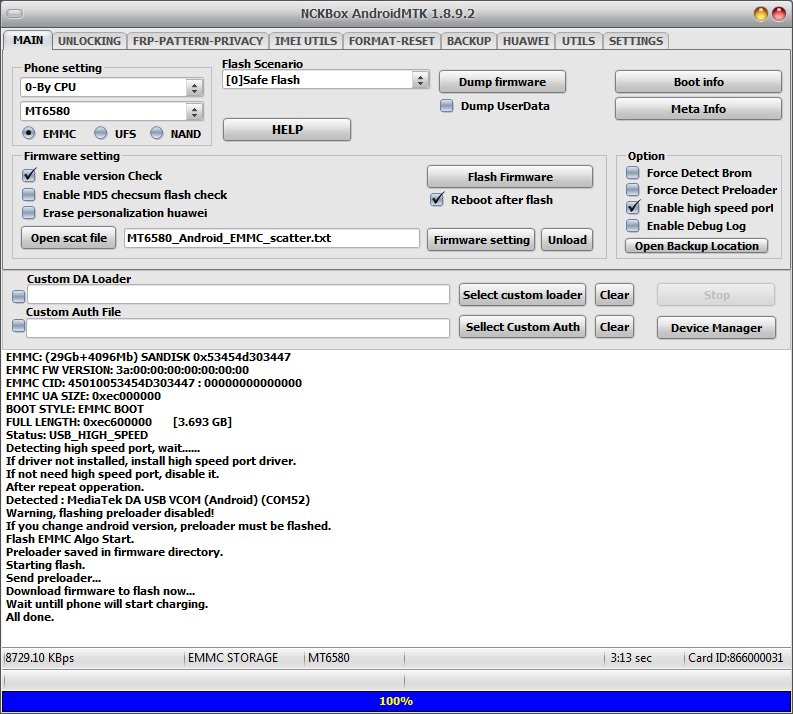793x714 pixels.
Task: Open the HUAWEI tab
Action: [525, 41]
